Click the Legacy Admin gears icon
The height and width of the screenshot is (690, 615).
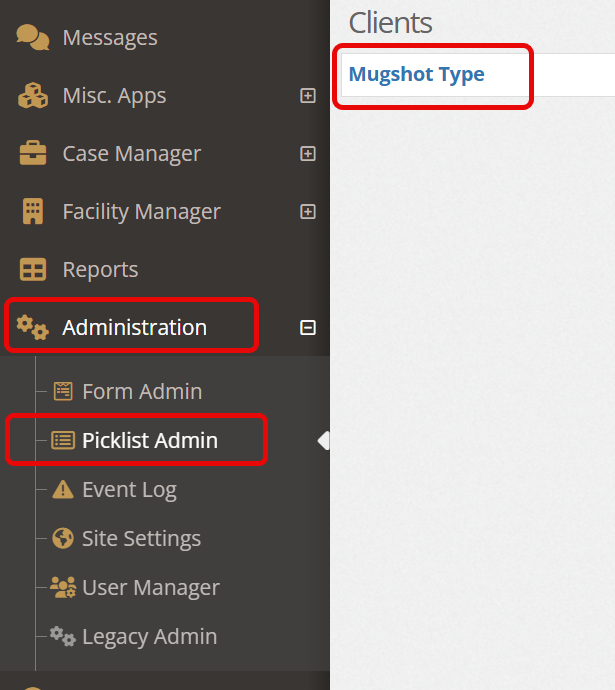coord(62,637)
